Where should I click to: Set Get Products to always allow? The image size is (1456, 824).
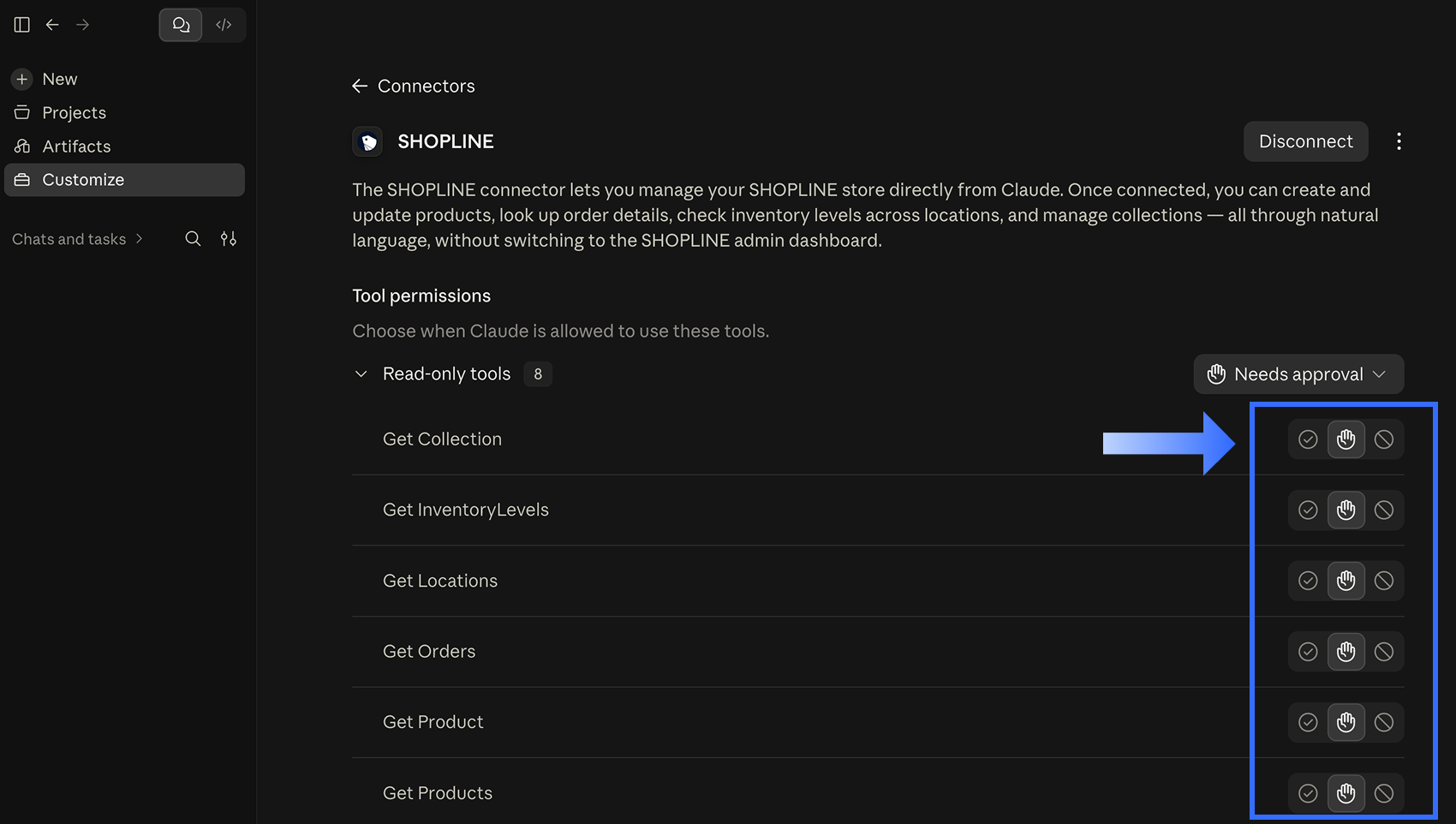coord(1308,793)
